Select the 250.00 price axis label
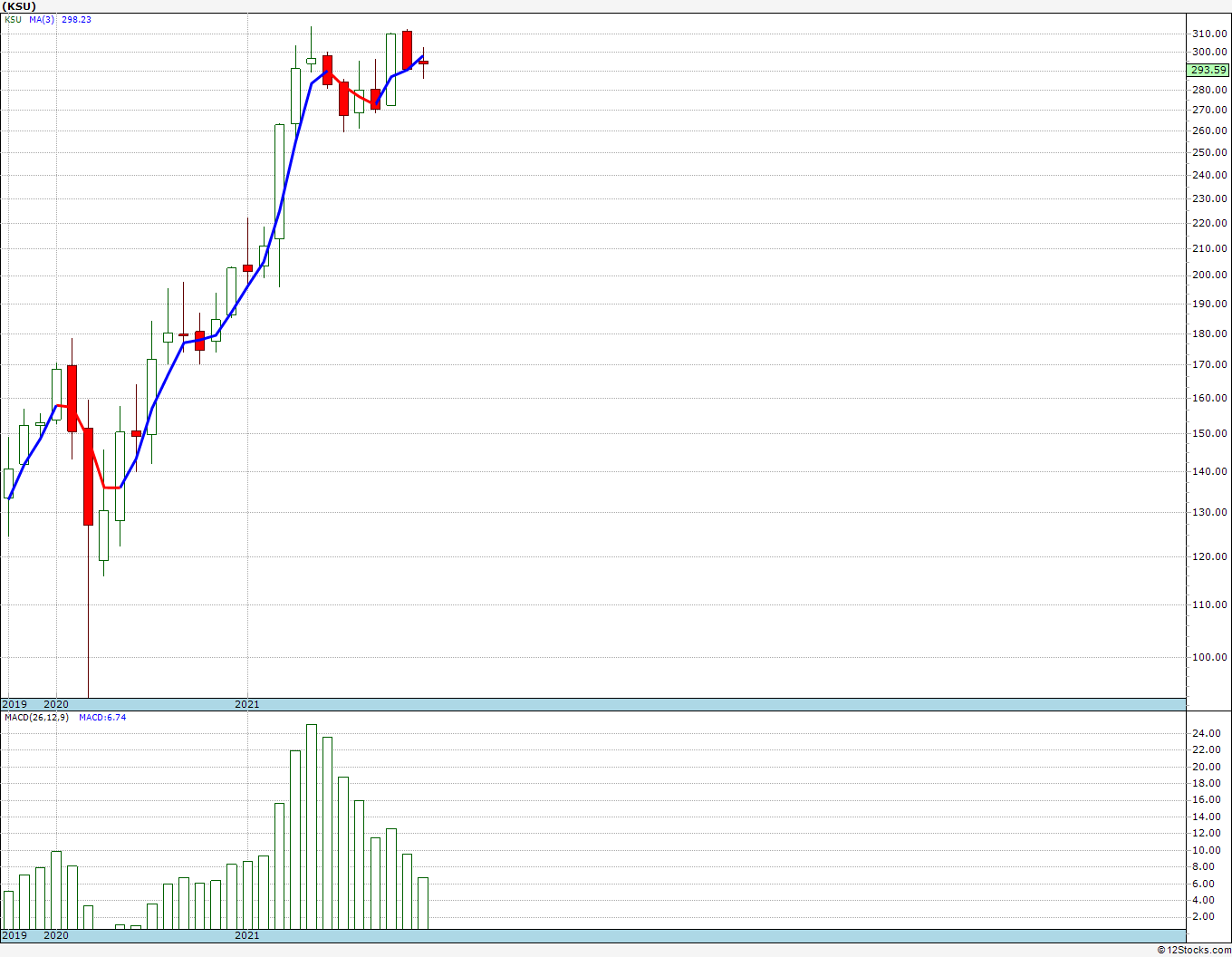 [1209, 152]
